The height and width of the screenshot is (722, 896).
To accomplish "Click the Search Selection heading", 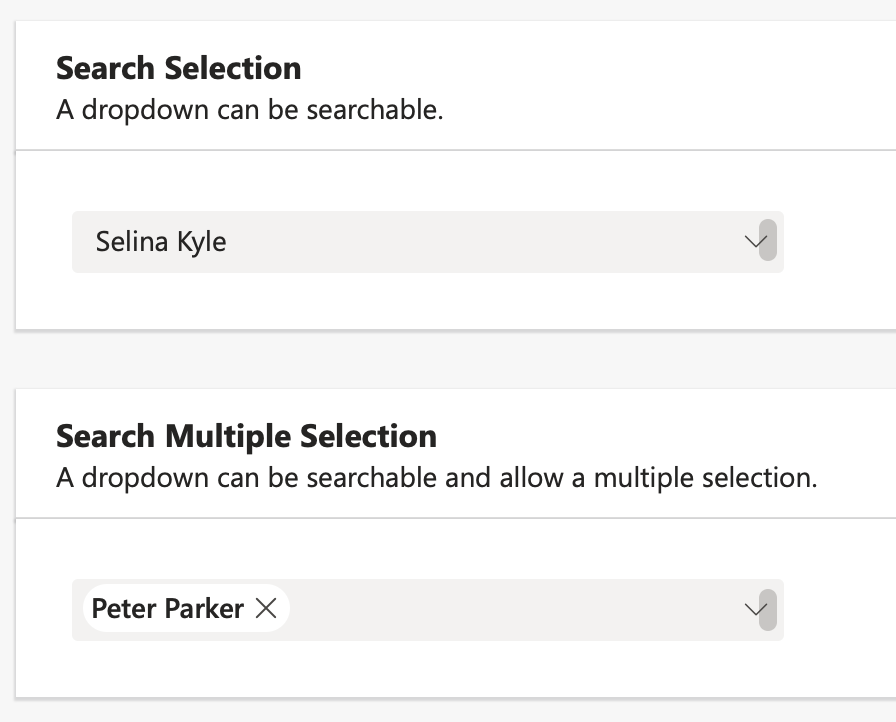I will tap(179, 68).
